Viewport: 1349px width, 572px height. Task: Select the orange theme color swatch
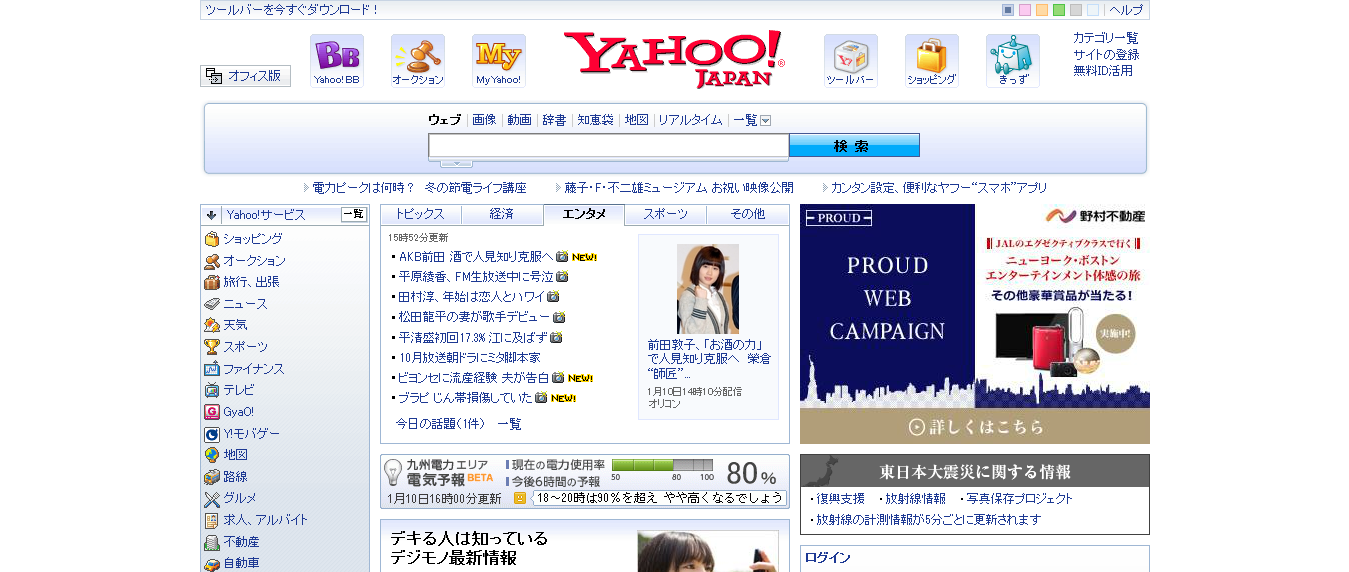click(1042, 10)
